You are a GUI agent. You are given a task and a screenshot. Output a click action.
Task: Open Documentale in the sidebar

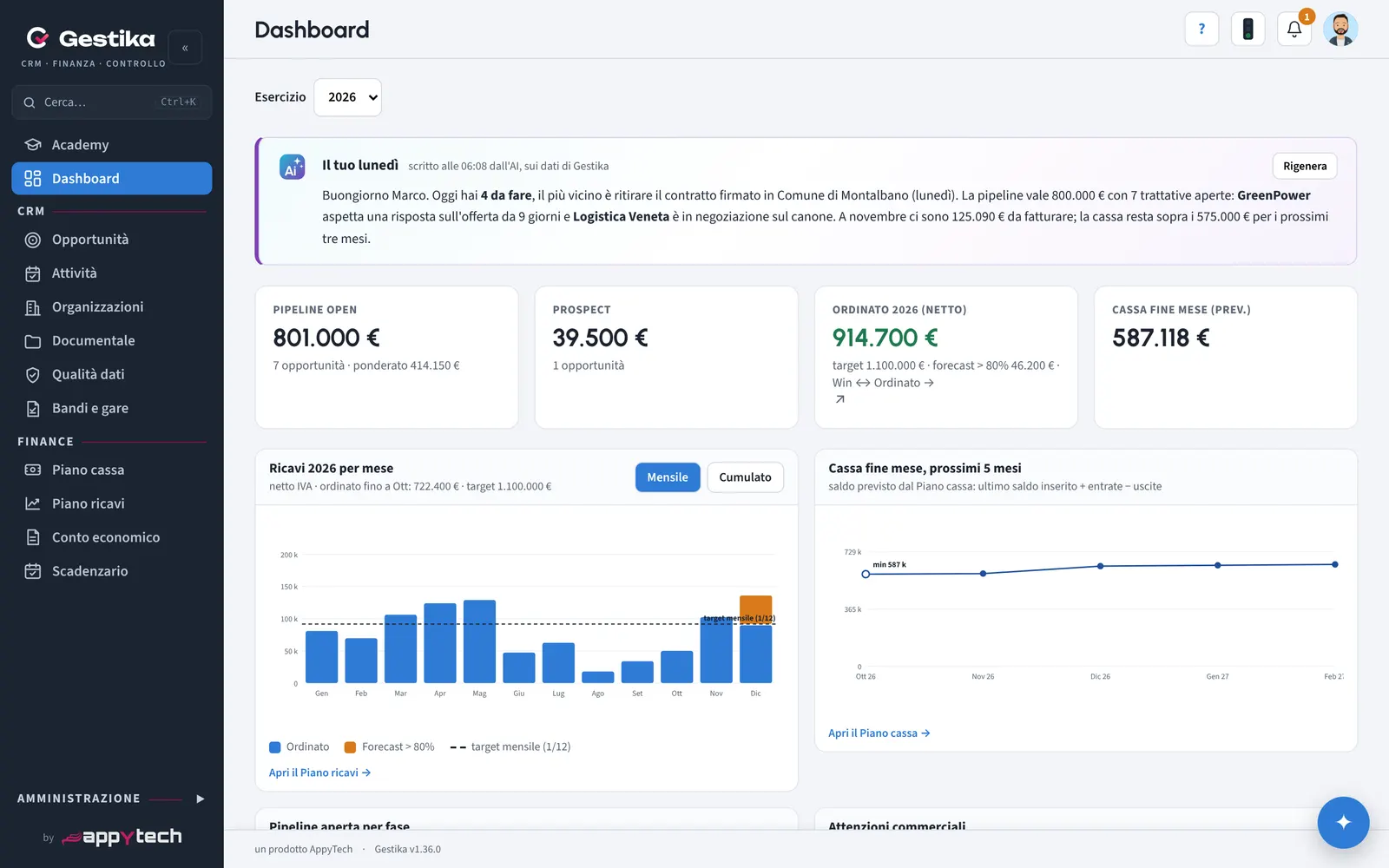112,341
